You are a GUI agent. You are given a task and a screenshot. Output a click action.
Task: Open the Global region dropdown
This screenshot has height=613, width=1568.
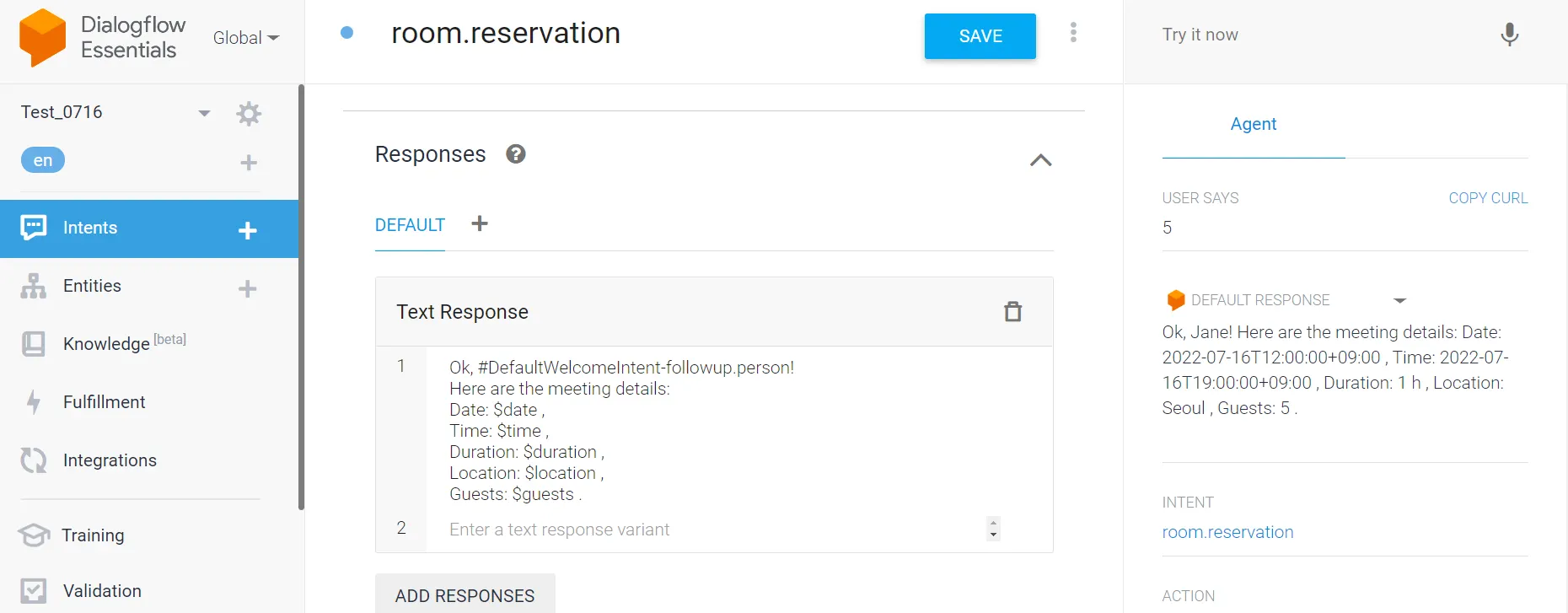tap(245, 38)
